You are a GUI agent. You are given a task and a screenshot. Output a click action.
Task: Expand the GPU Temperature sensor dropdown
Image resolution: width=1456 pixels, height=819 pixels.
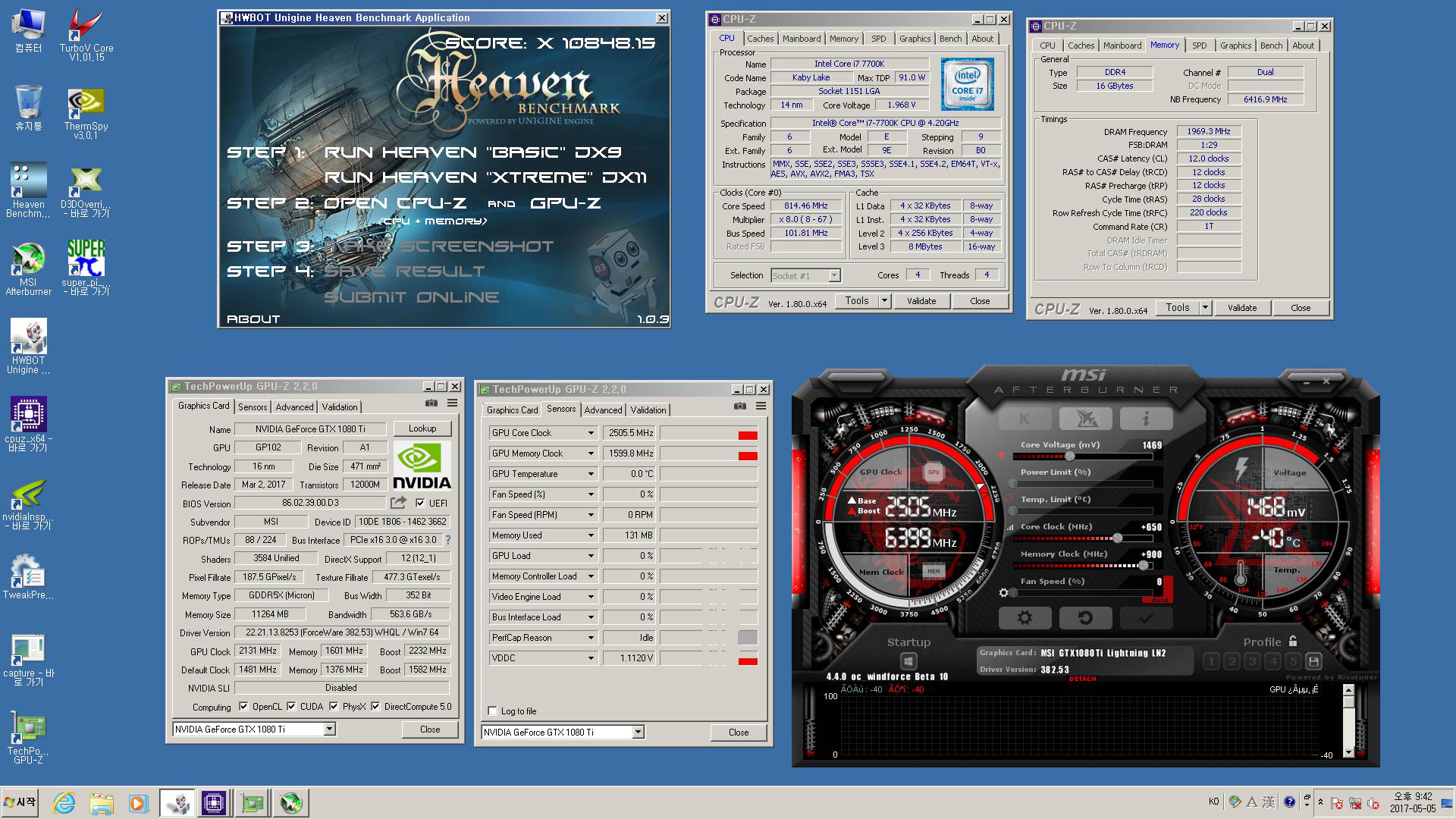(591, 474)
